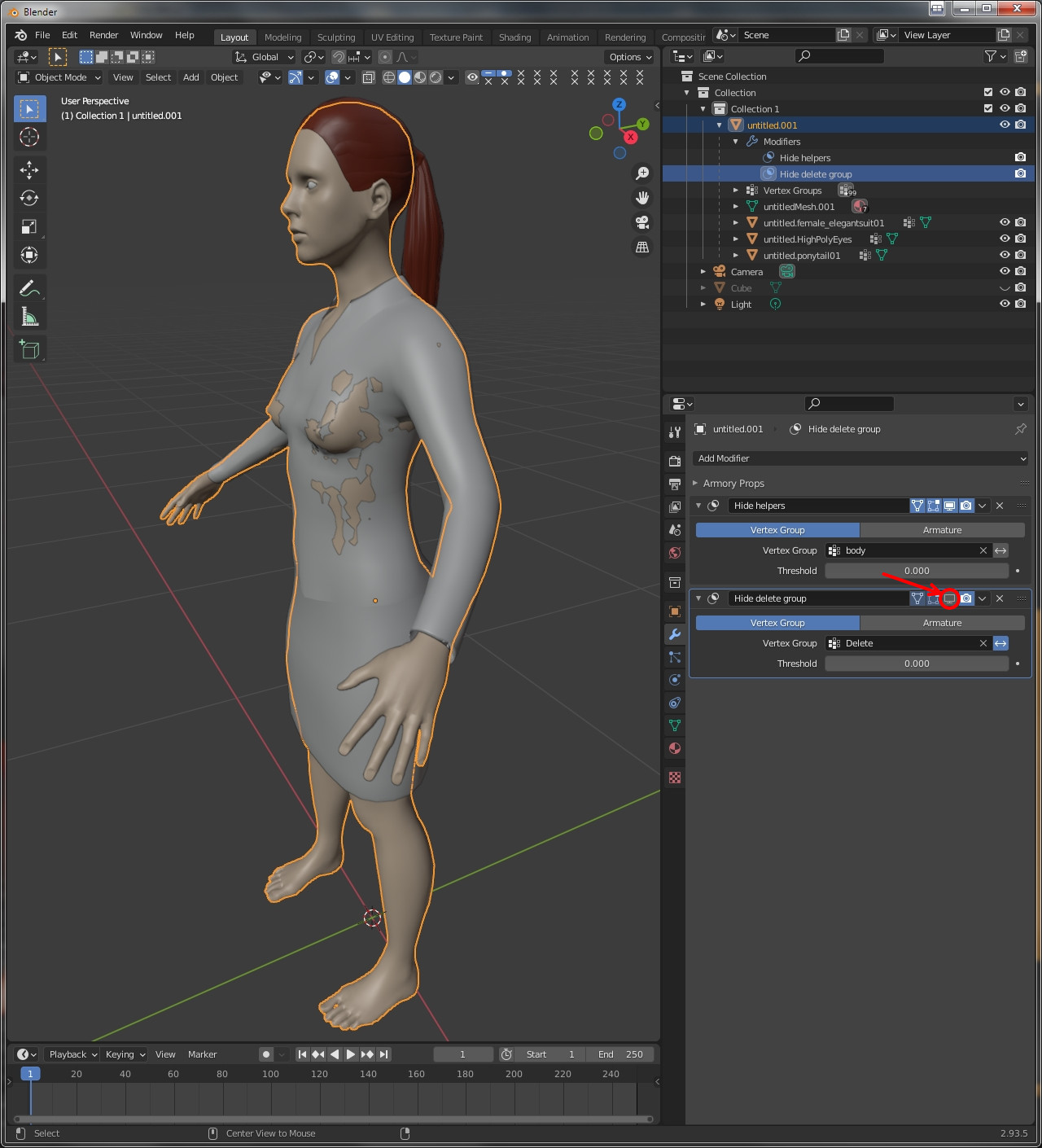This screenshot has width=1042, height=1148.
Task: Click the viewport pan hand icon
Action: [x=642, y=198]
